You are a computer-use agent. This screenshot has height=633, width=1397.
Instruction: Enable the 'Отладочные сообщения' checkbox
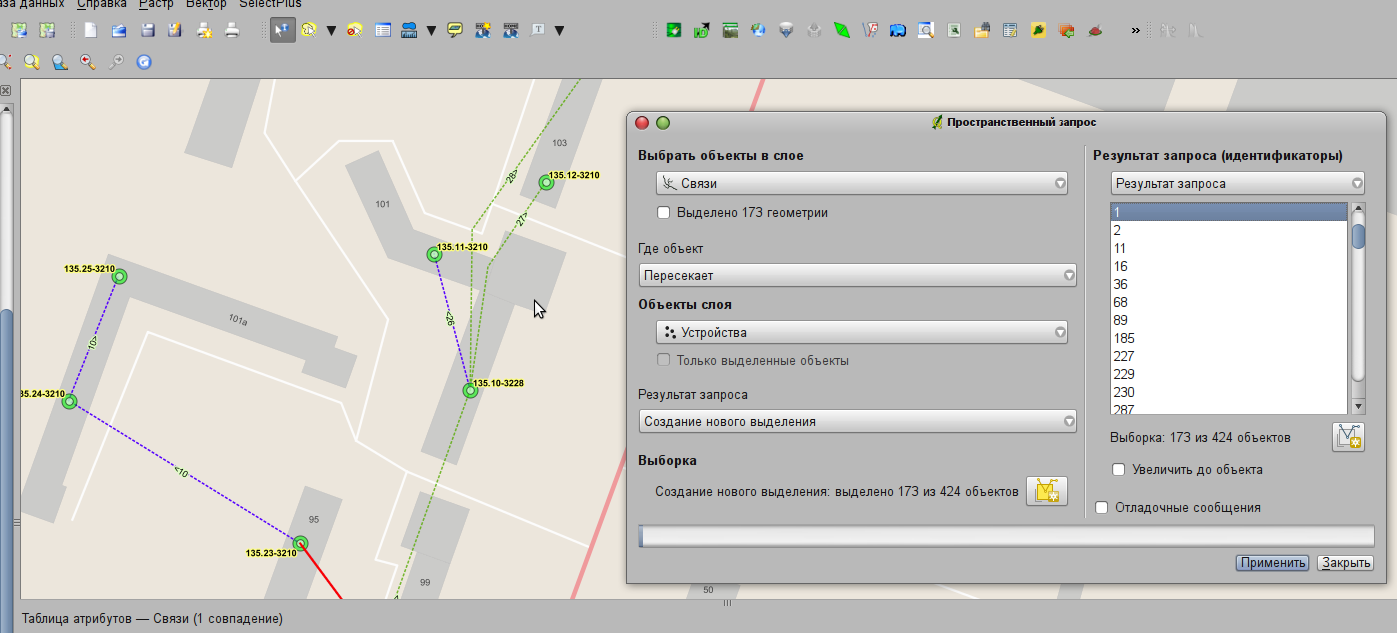[x=1102, y=508]
